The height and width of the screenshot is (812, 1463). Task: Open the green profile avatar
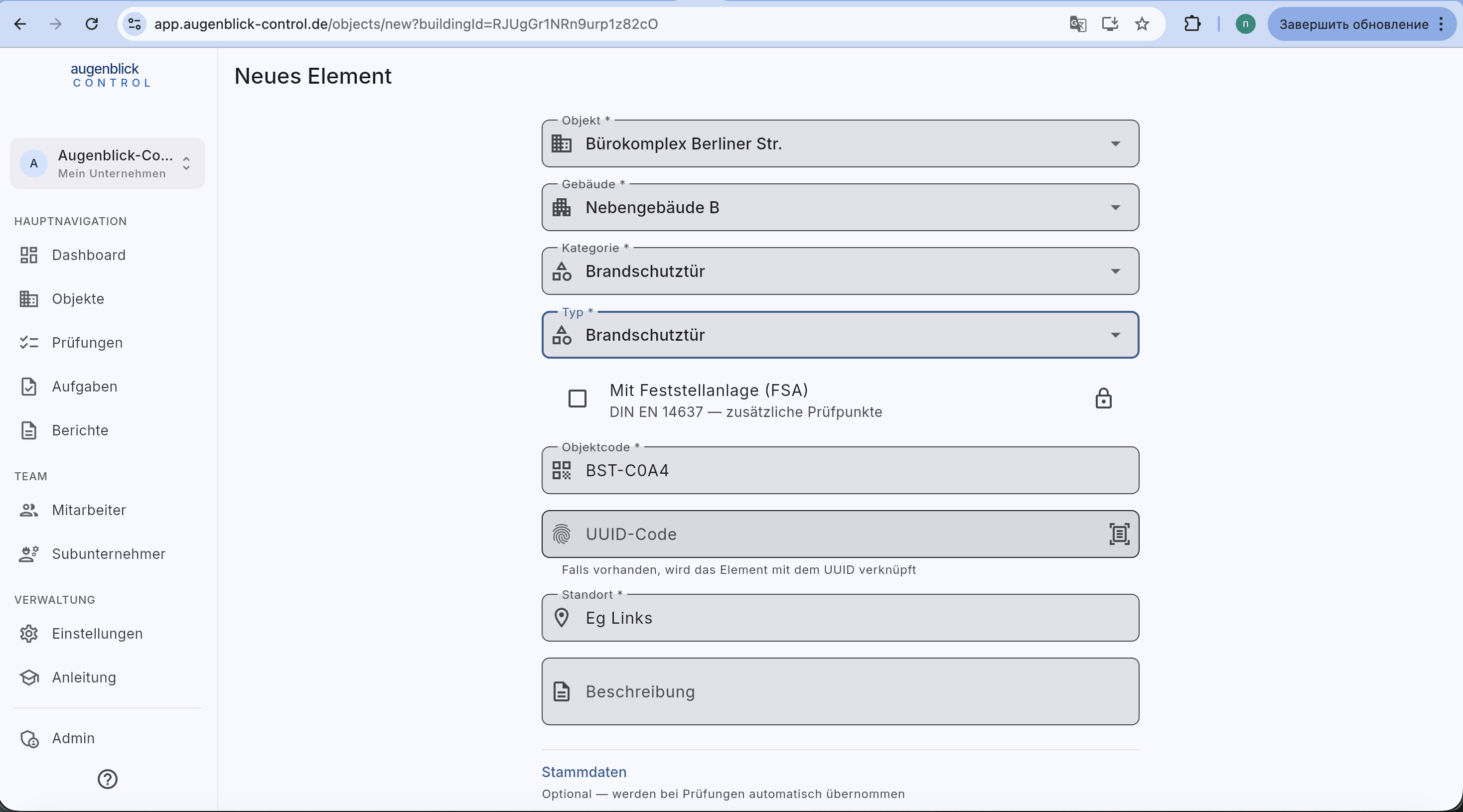(x=1245, y=24)
